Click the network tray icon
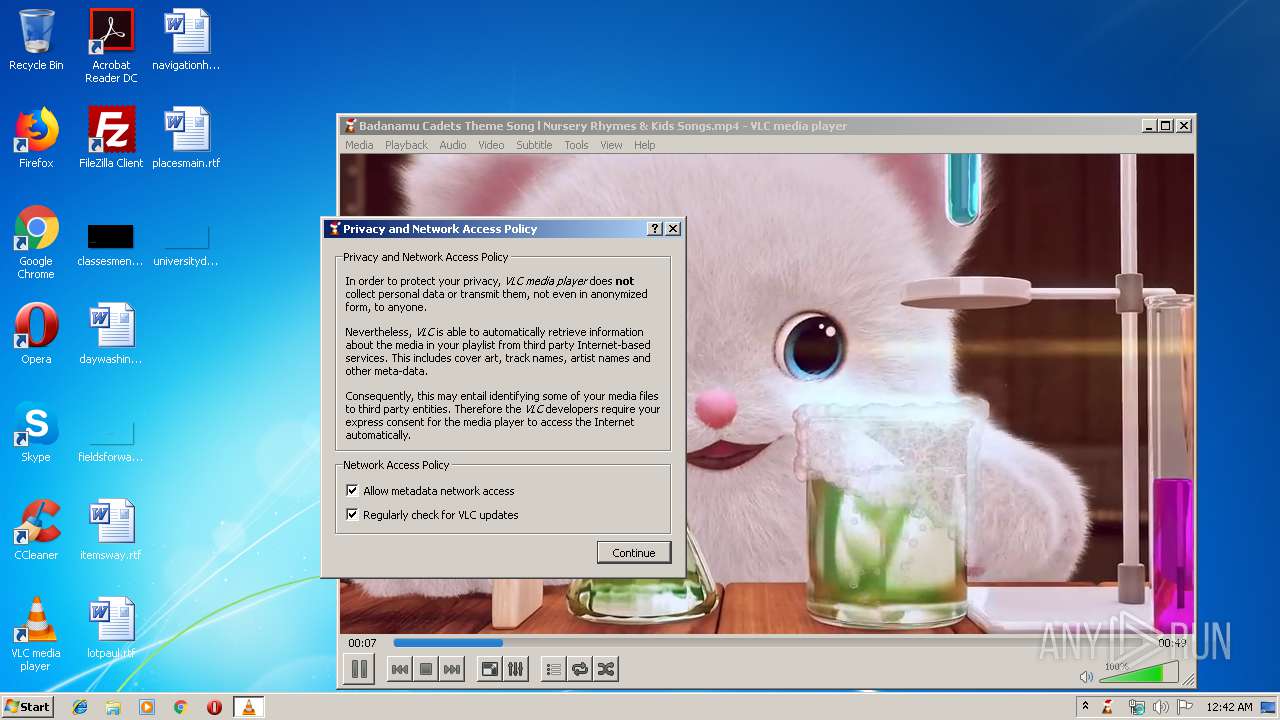 click(x=1137, y=707)
